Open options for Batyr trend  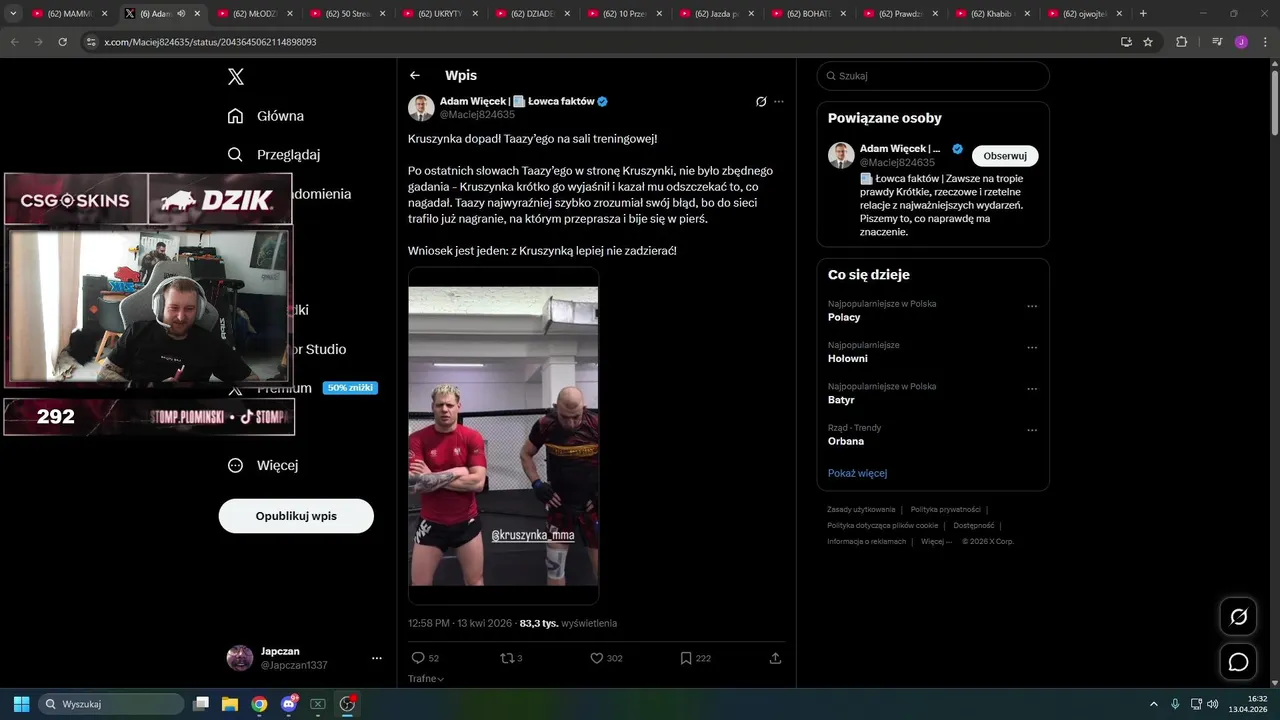coord(1032,390)
